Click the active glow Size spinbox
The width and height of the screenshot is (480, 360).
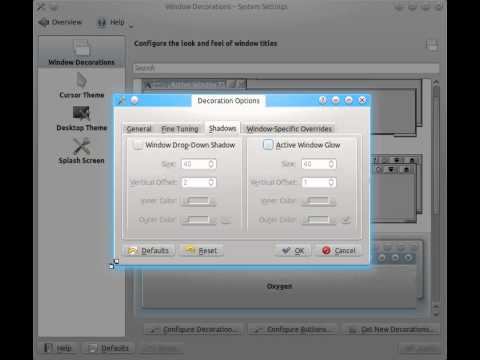319,164
